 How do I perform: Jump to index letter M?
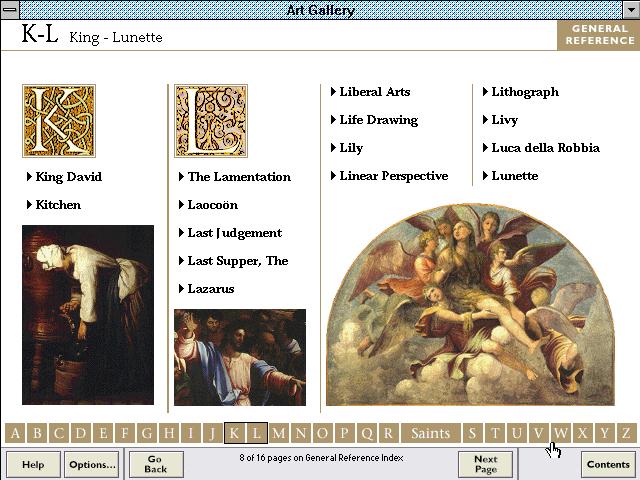[279, 433]
